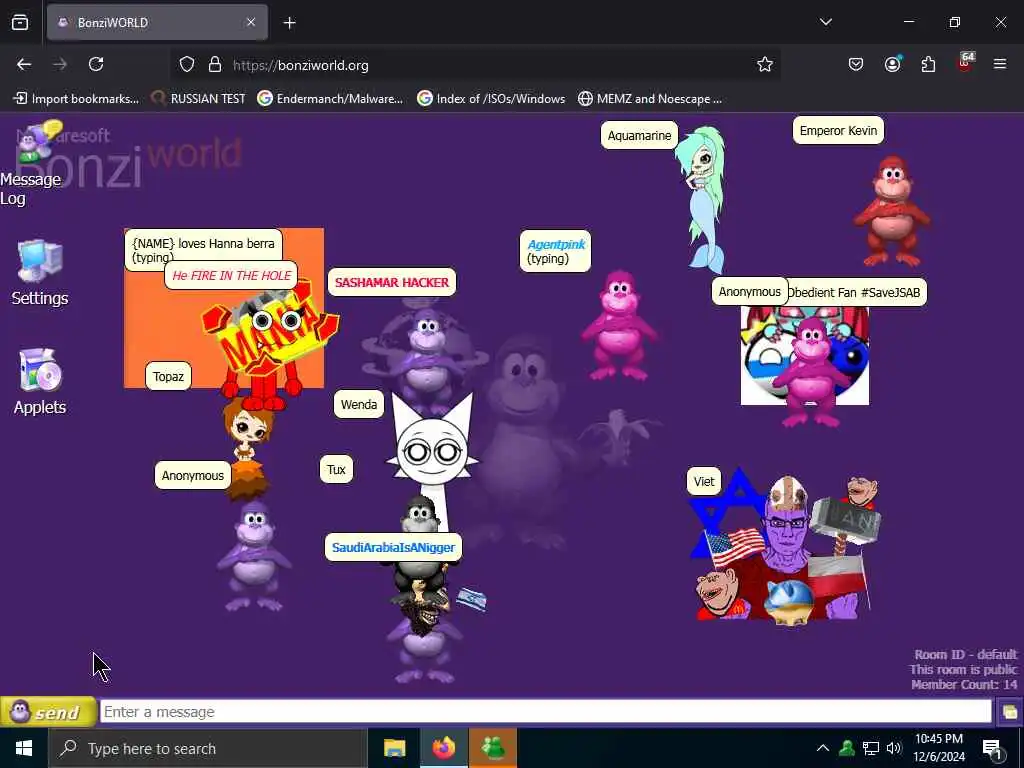Viewport: 1024px width, 768px height.
Task: Click 'Obedient Fan #SaveJSAB' name tag
Action: coord(857,293)
